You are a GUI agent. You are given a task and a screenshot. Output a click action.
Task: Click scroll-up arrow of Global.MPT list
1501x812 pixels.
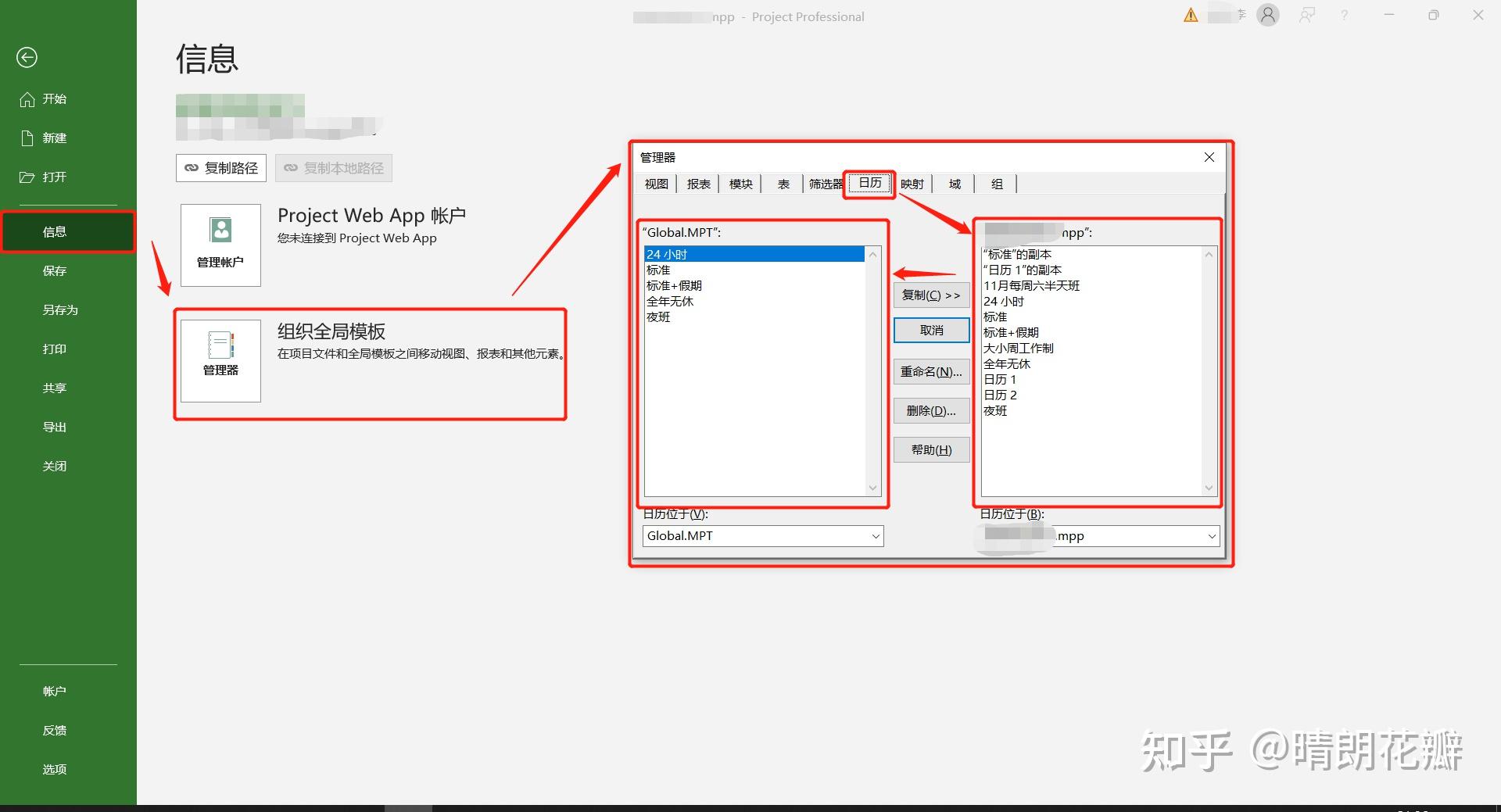pos(873,255)
